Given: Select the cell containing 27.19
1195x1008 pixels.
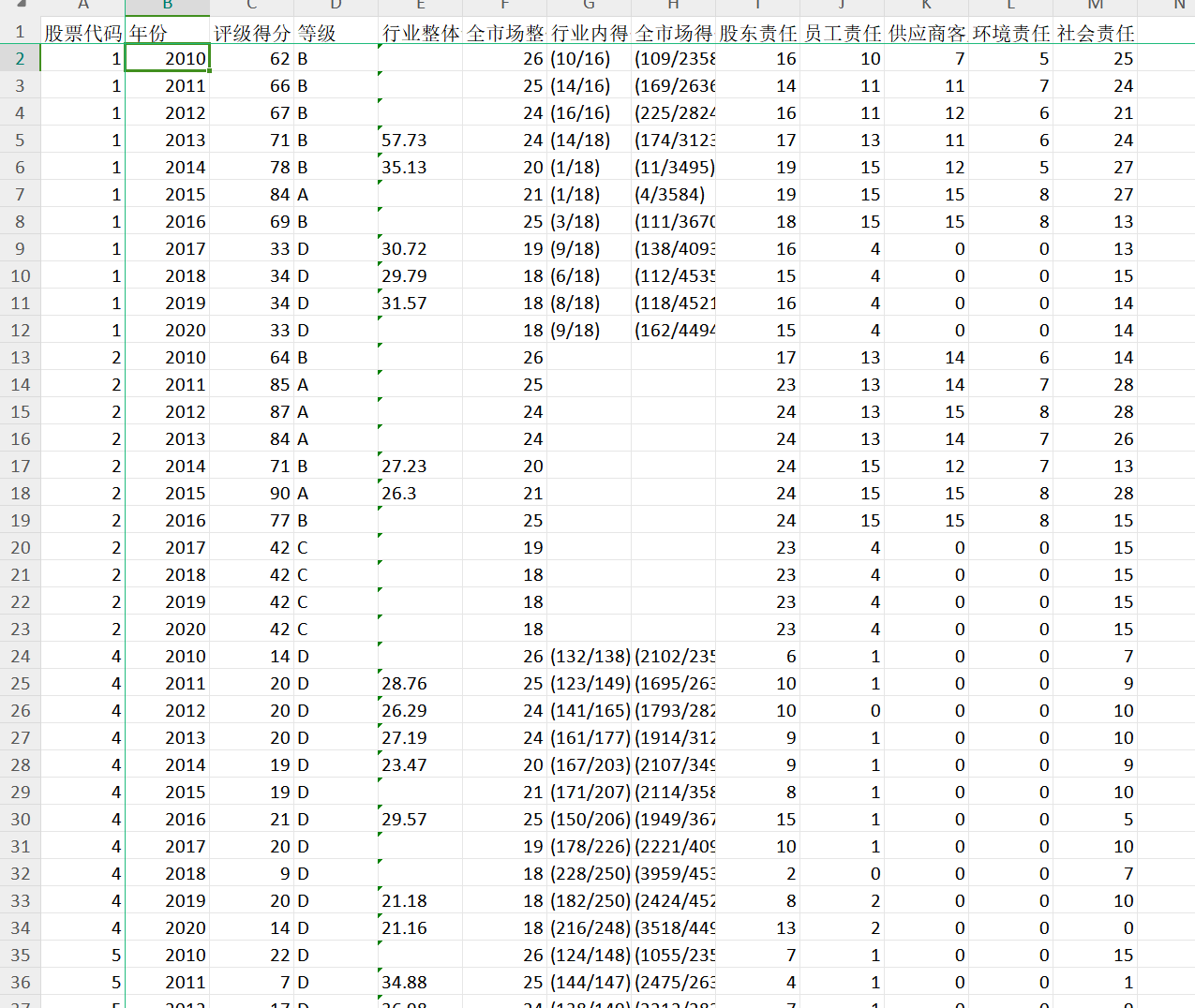Looking at the screenshot, I should tap(420, 737).
